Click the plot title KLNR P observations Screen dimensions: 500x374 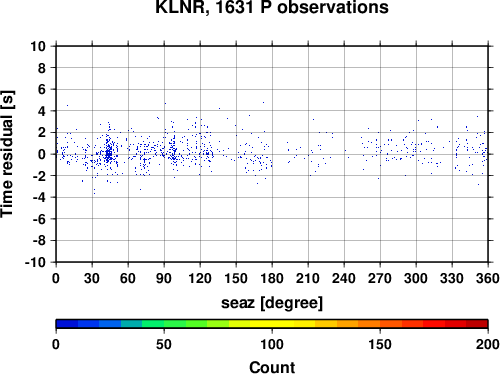pyautogui.click(x=272, y=7)
